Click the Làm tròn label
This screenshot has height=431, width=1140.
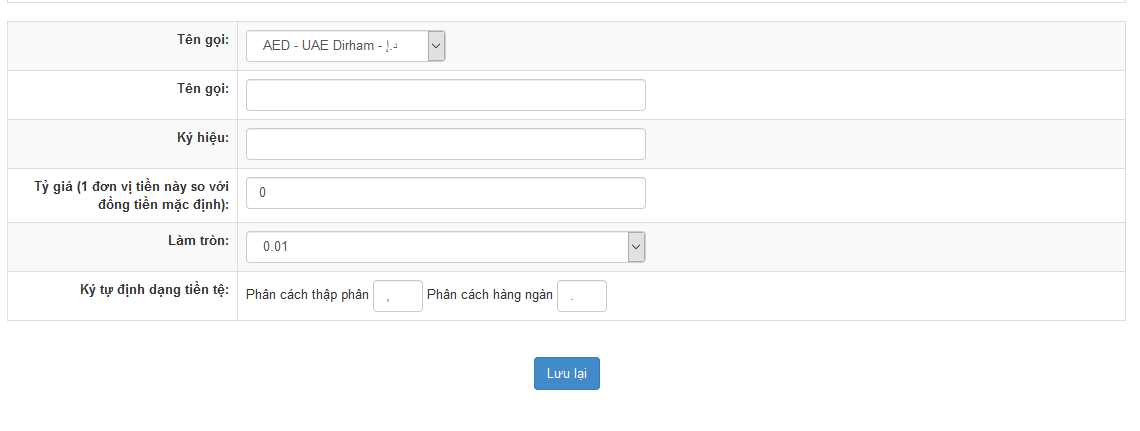point(198,241)
